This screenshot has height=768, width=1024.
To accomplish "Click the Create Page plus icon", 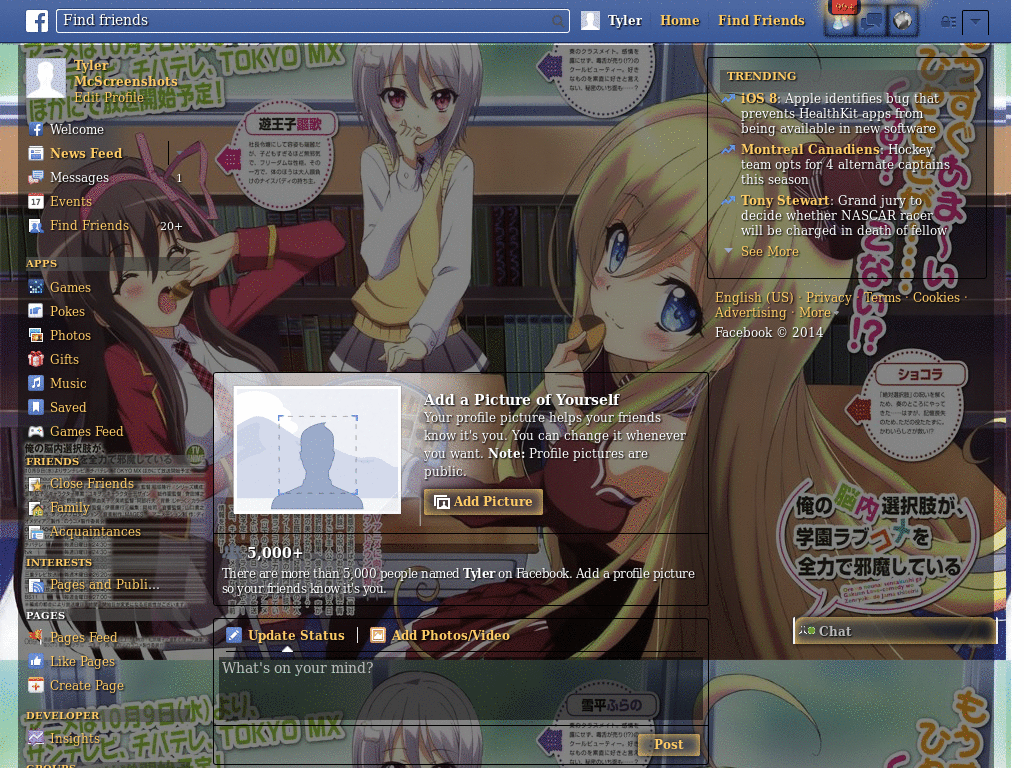I will pyautogui.click(x=36, y=686).
